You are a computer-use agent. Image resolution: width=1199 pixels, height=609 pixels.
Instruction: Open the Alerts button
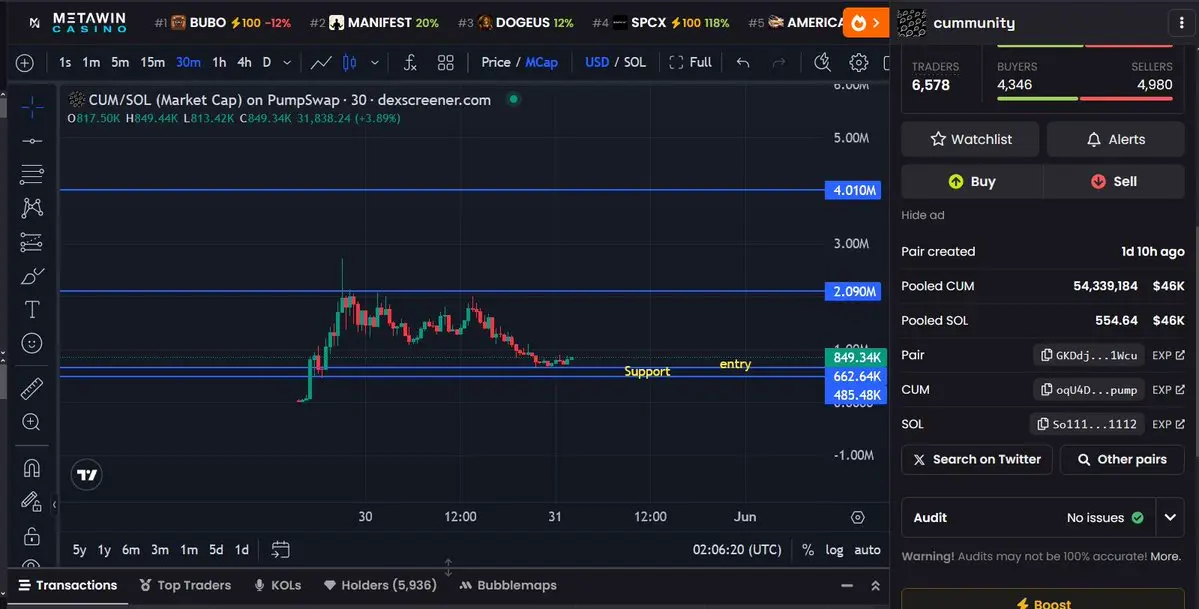pyautogui.click(x=1116, y=139)
